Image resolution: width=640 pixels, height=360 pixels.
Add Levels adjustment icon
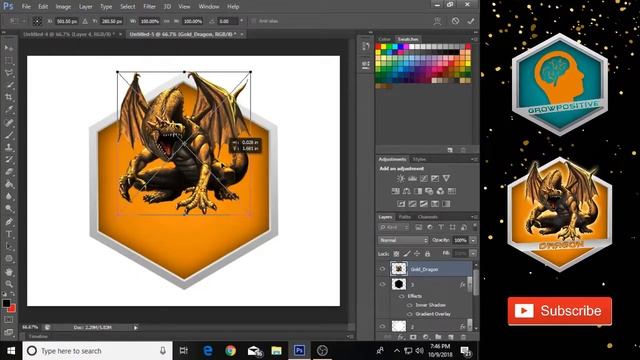(412, 178)
